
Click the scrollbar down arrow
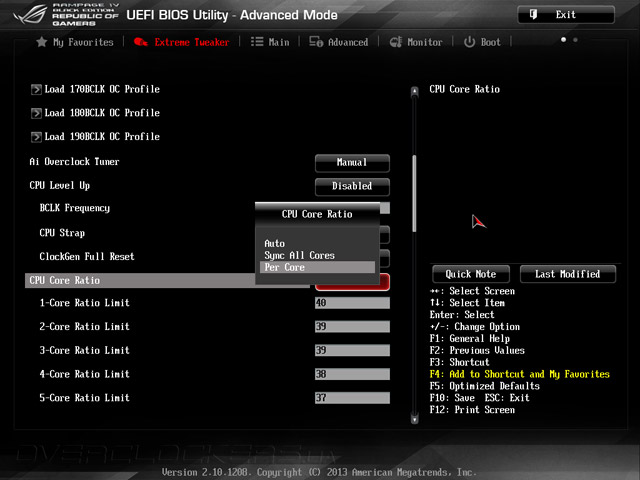coord(415,419)
